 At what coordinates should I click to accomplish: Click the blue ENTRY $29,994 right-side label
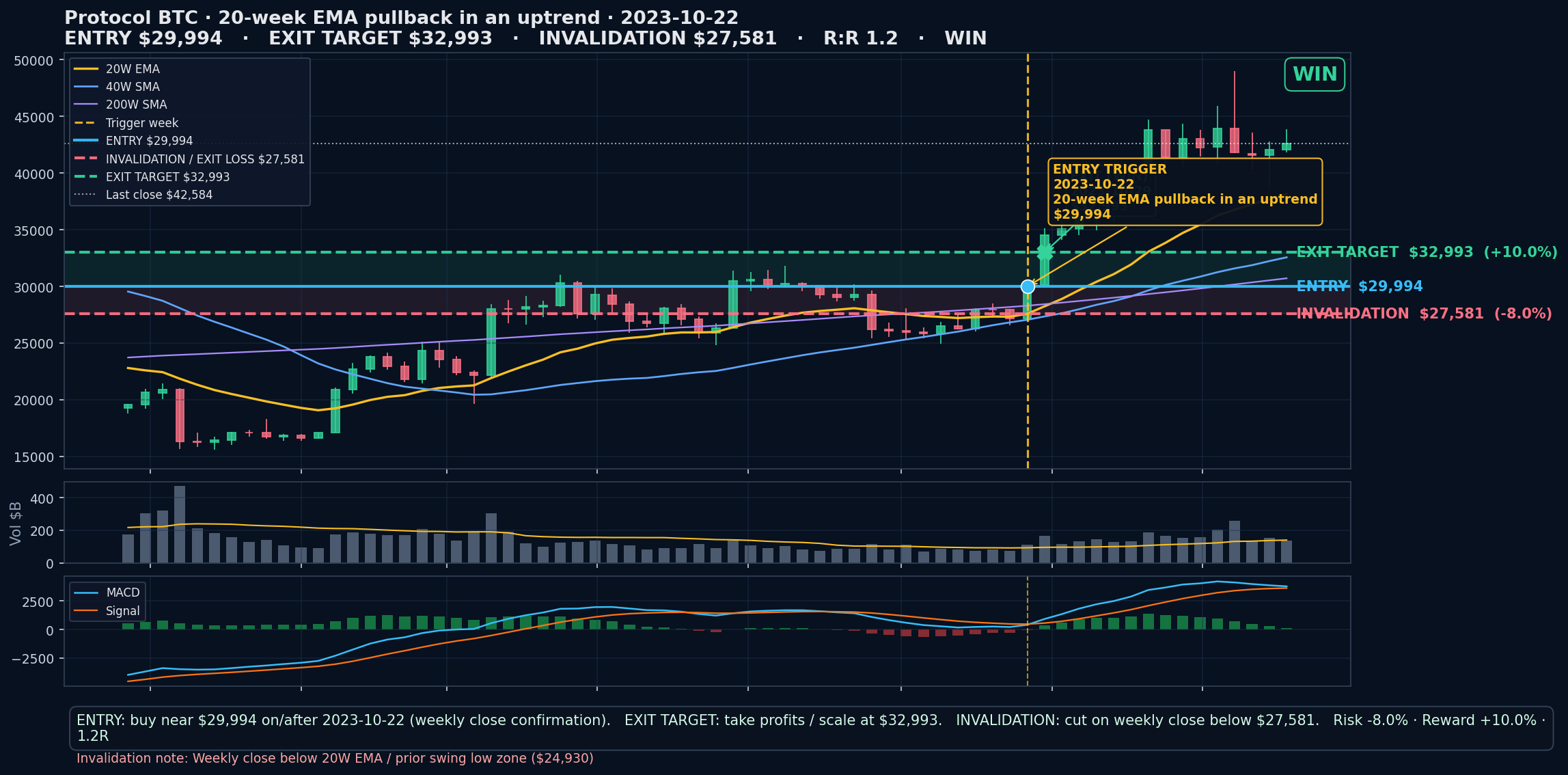coord(1360,286)
